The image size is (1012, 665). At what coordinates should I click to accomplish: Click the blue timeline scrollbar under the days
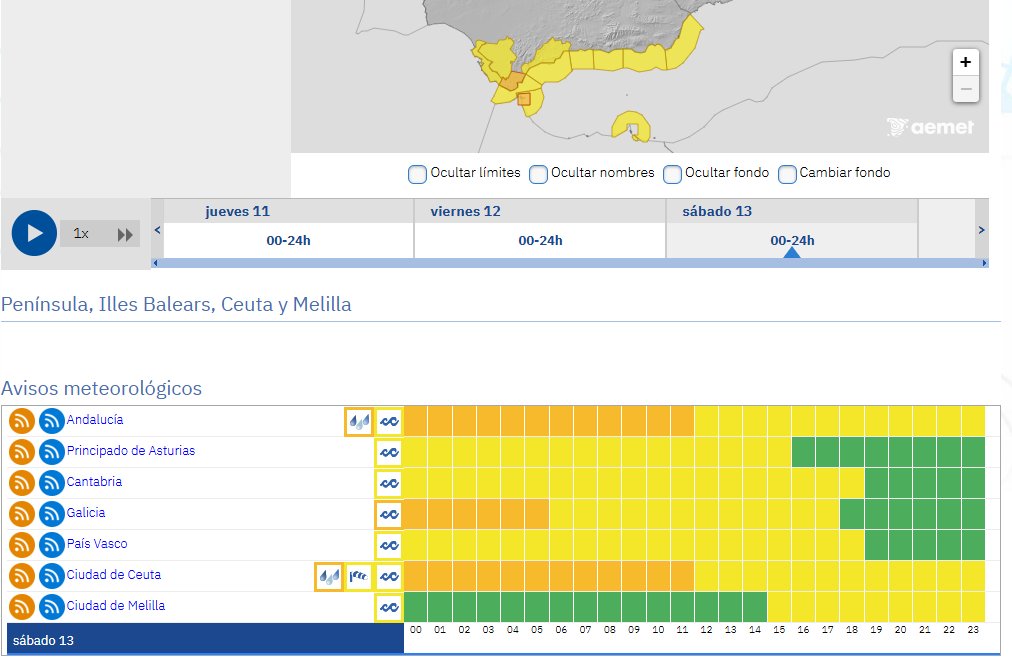[x=570, y=263]
